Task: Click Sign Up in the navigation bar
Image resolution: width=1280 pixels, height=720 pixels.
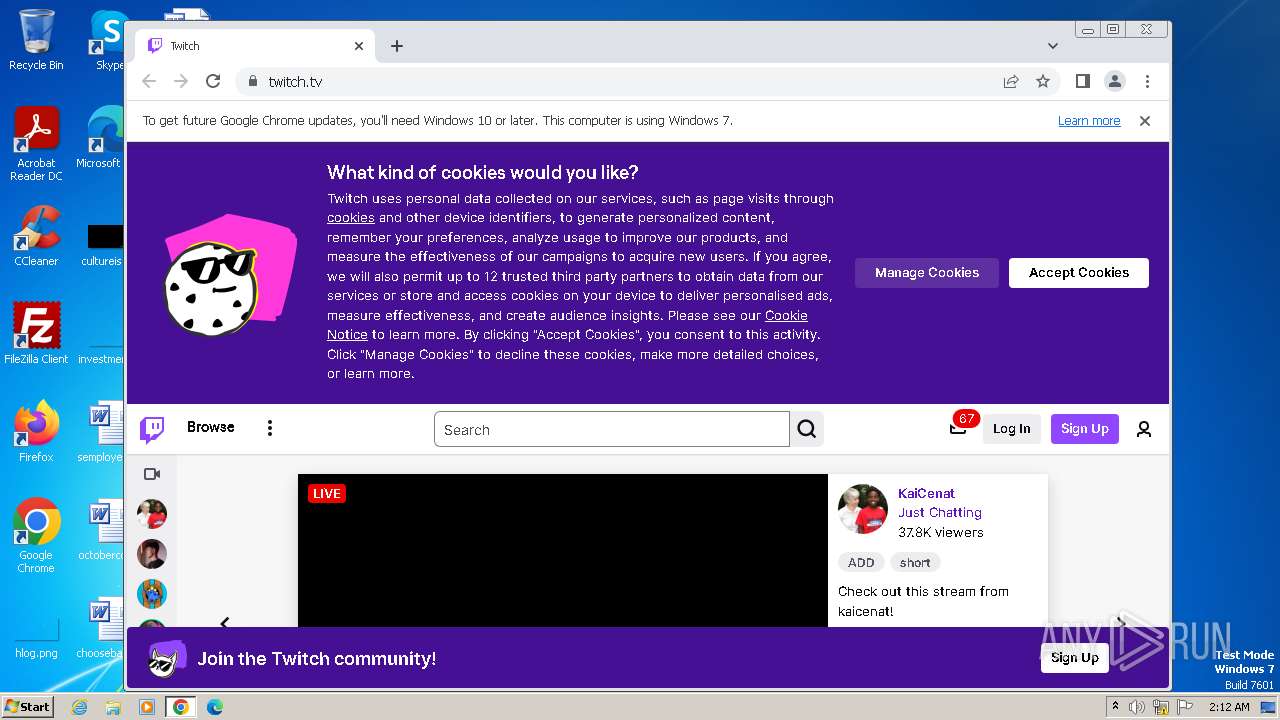Action: (x=1085, y=429)
